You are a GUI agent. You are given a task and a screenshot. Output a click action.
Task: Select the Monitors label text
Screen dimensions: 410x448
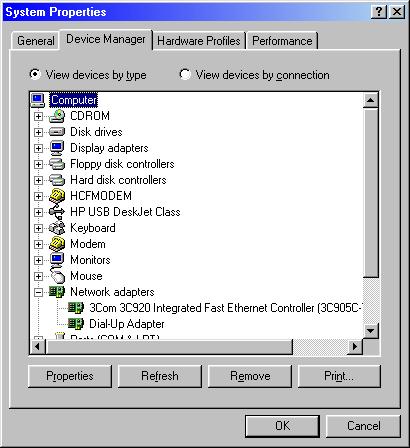point(90,260)
